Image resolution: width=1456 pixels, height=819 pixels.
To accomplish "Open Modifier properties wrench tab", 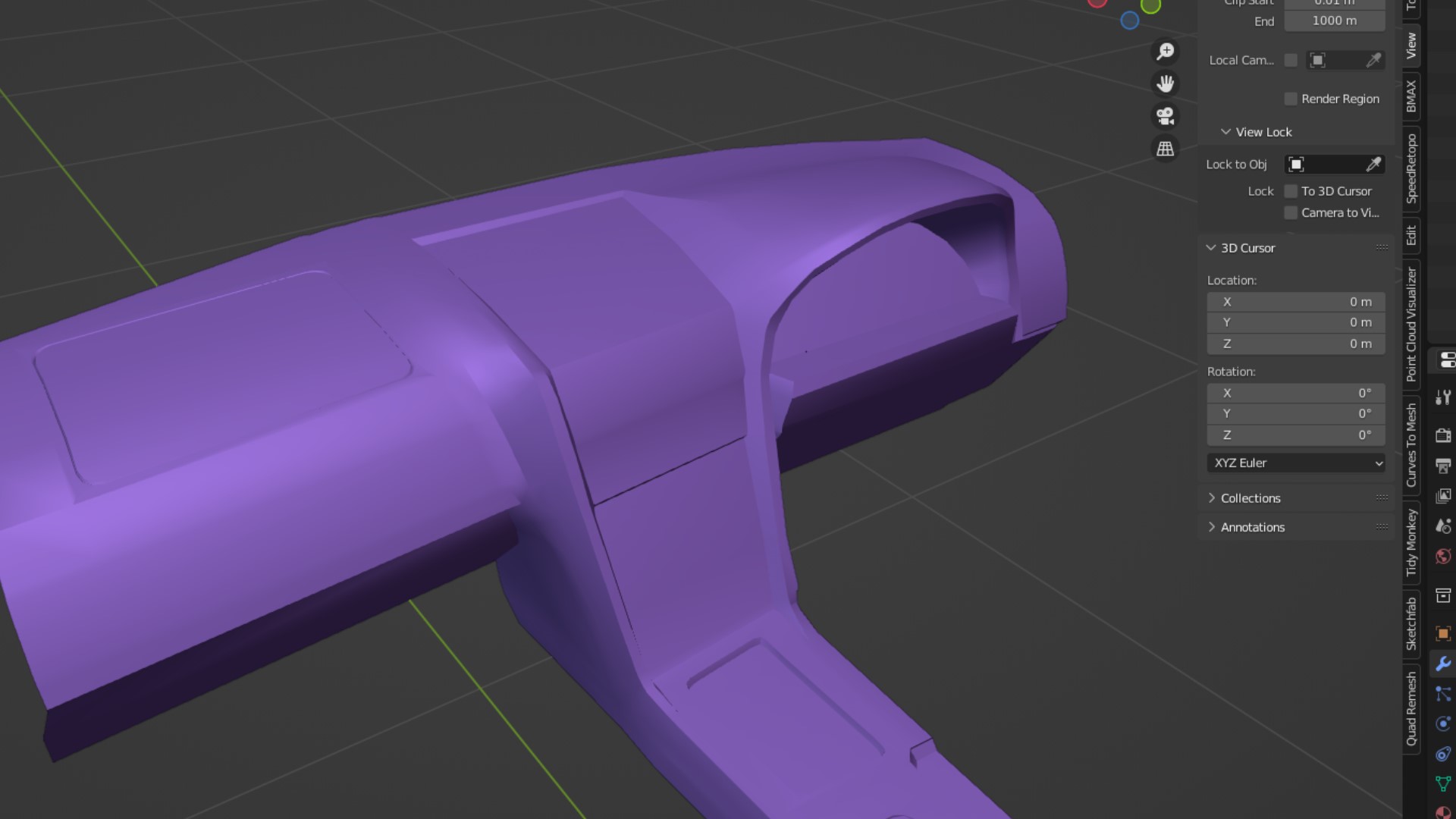I will (x=1443, y=664).
